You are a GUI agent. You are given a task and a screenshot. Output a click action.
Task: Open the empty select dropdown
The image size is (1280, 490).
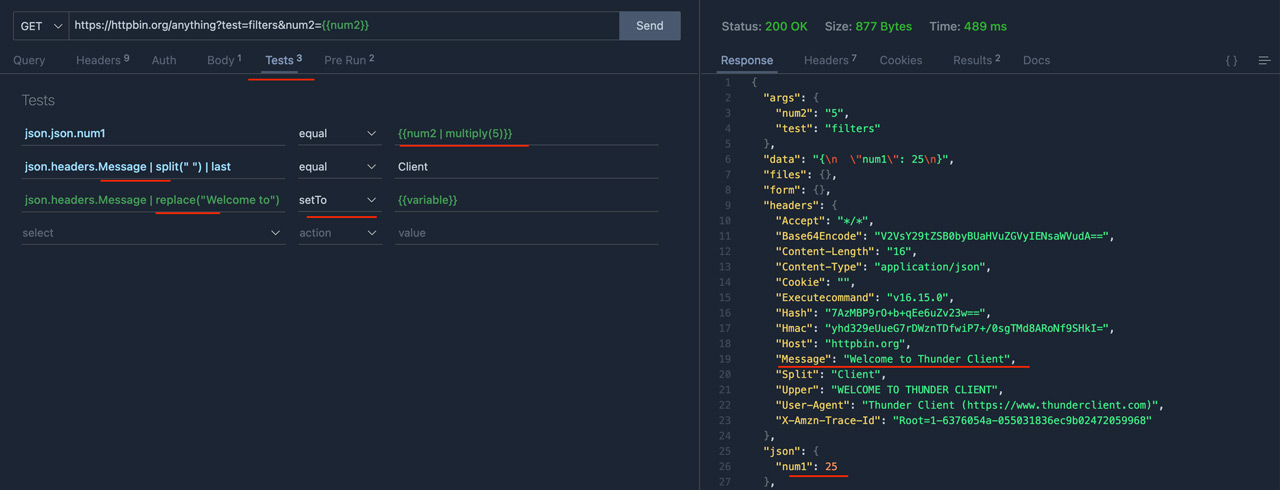[x=154, y=232]
